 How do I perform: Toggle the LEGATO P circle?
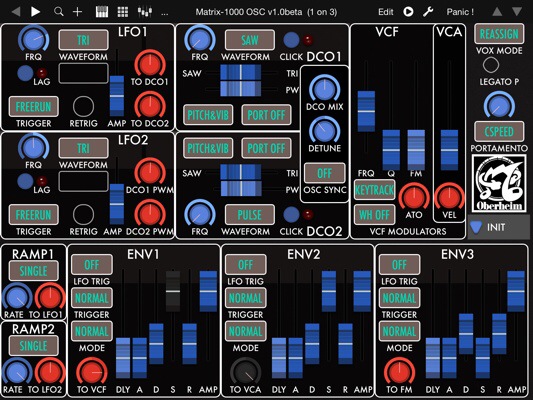tap(491, 65)
